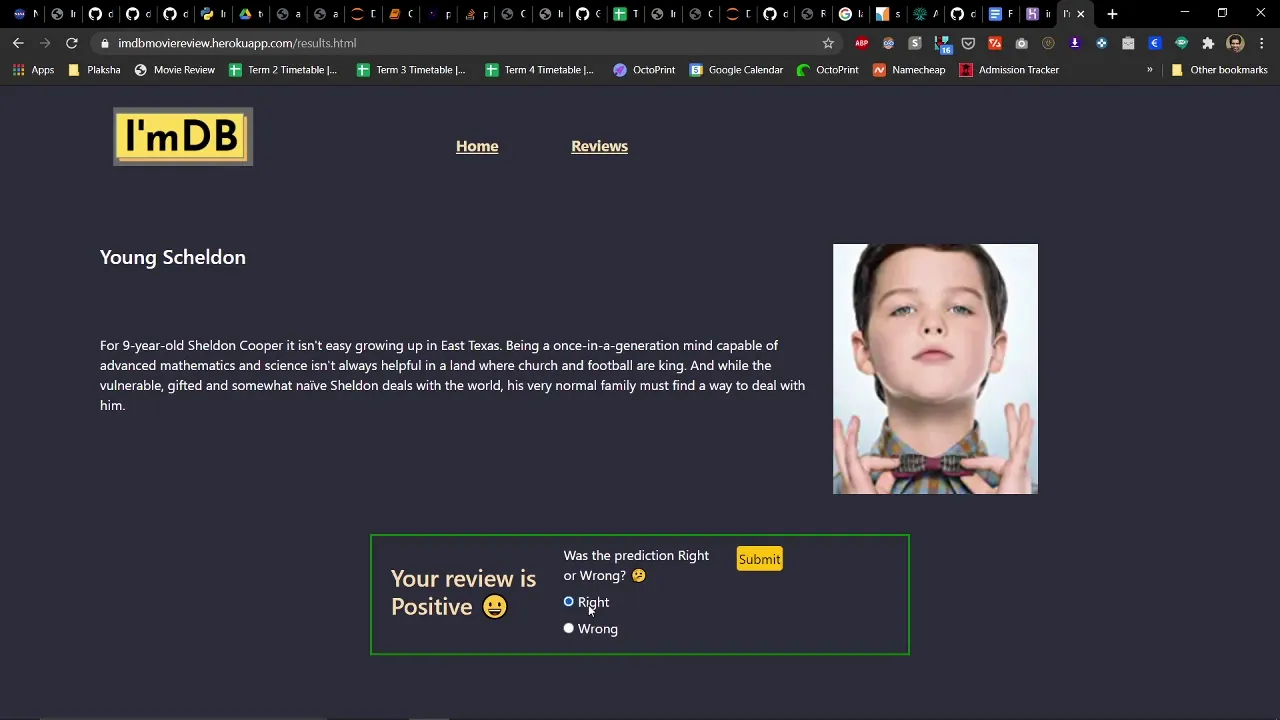Image resolution: width=1280 pixels, height=720 pixels.
Task: Expand the hidden bookmarks chevron
Action: click(1149, 70)
